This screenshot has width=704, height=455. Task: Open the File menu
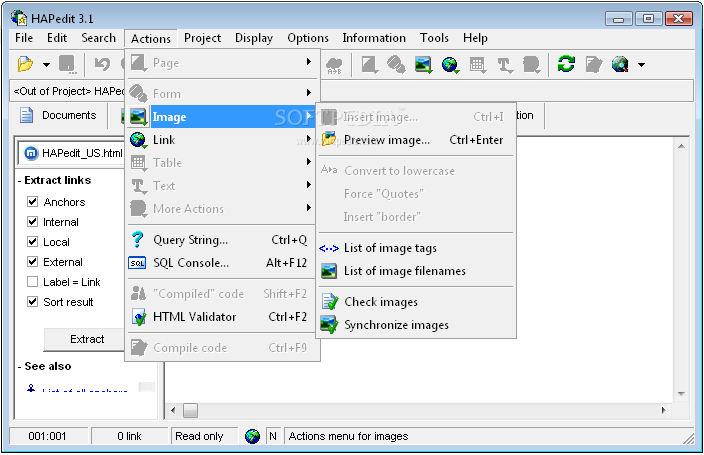coord(24,38)
